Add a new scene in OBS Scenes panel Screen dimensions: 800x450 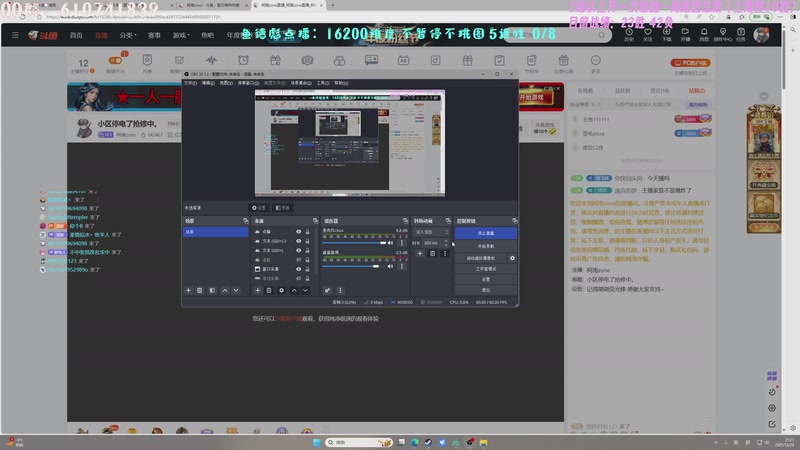click(x=188, y=290)
